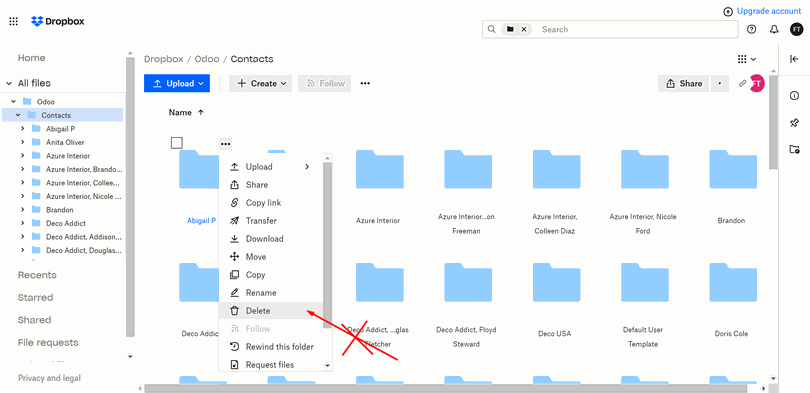Open the help question mark icon

click(x=752, y=29)
